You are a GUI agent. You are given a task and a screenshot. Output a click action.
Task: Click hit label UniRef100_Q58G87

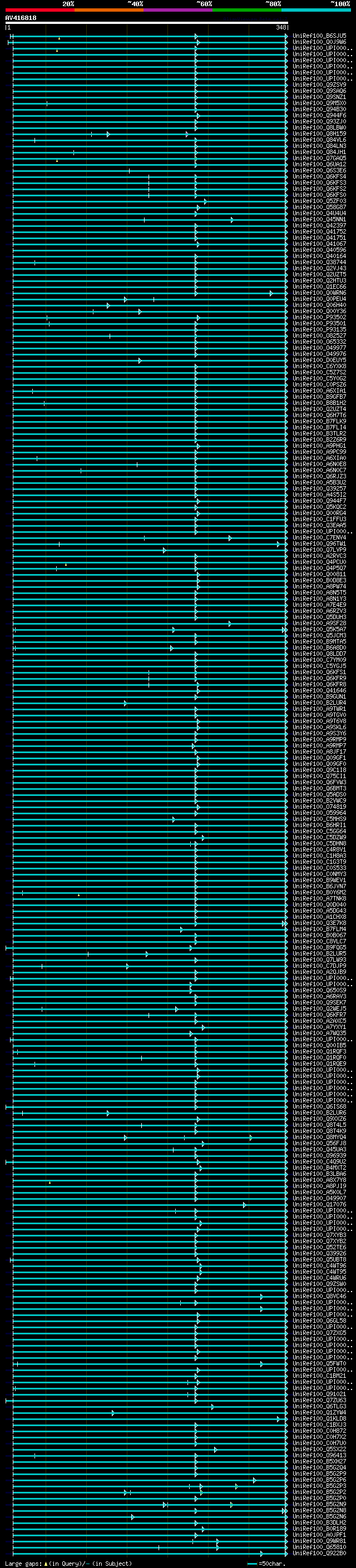coord(319,207)
